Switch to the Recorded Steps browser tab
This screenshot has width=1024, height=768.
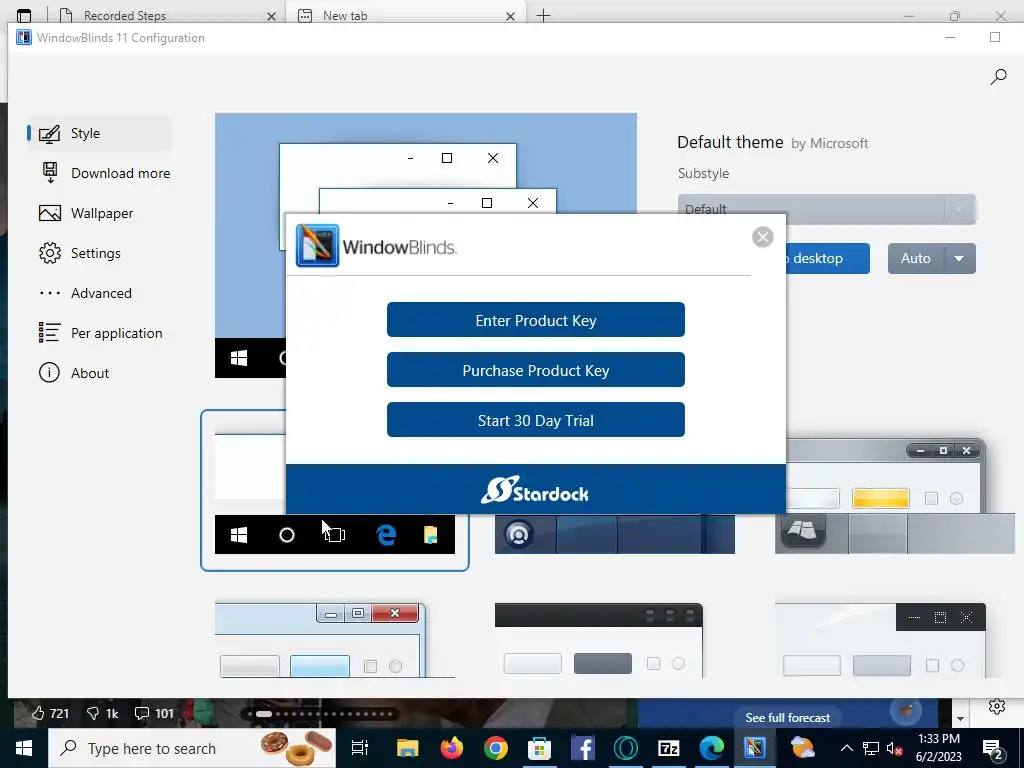coord(167,15)
